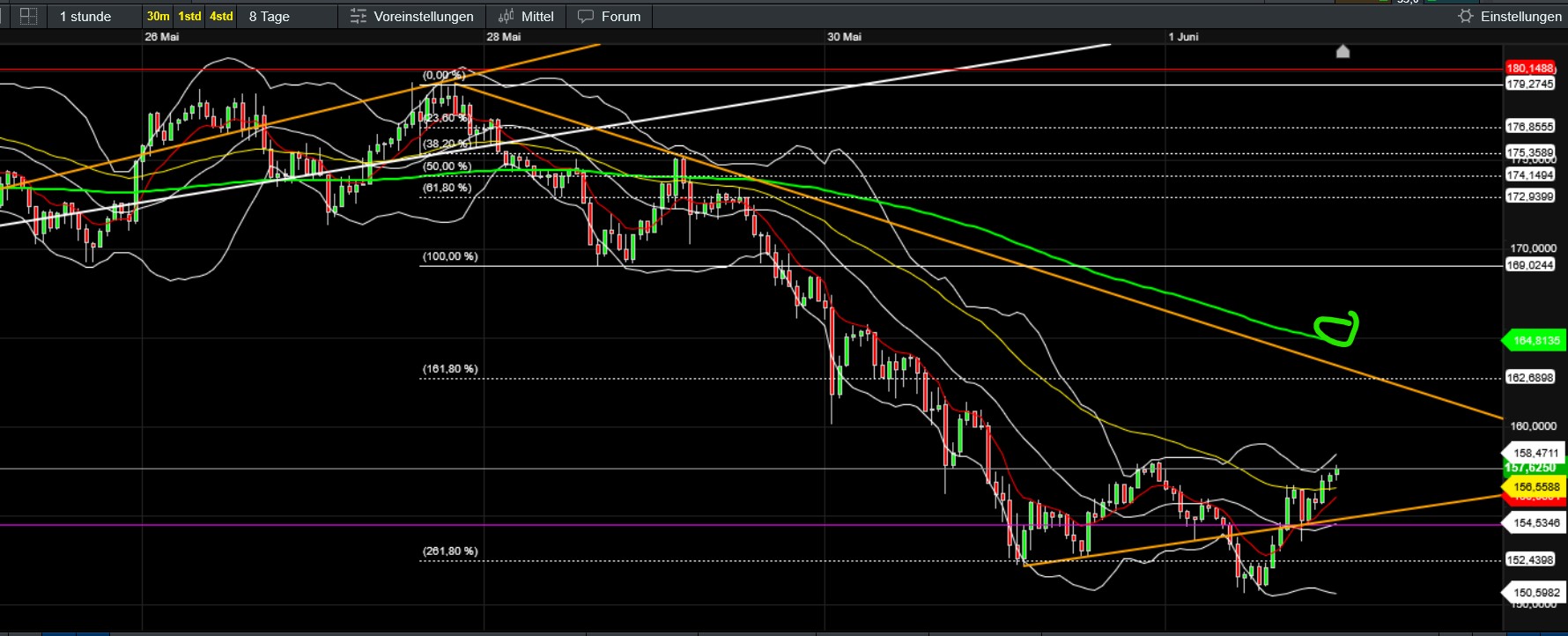The width and height of the screenshot is (1568, 636).
Task: Select the red 180,1488 price label
Action: 1530,68
